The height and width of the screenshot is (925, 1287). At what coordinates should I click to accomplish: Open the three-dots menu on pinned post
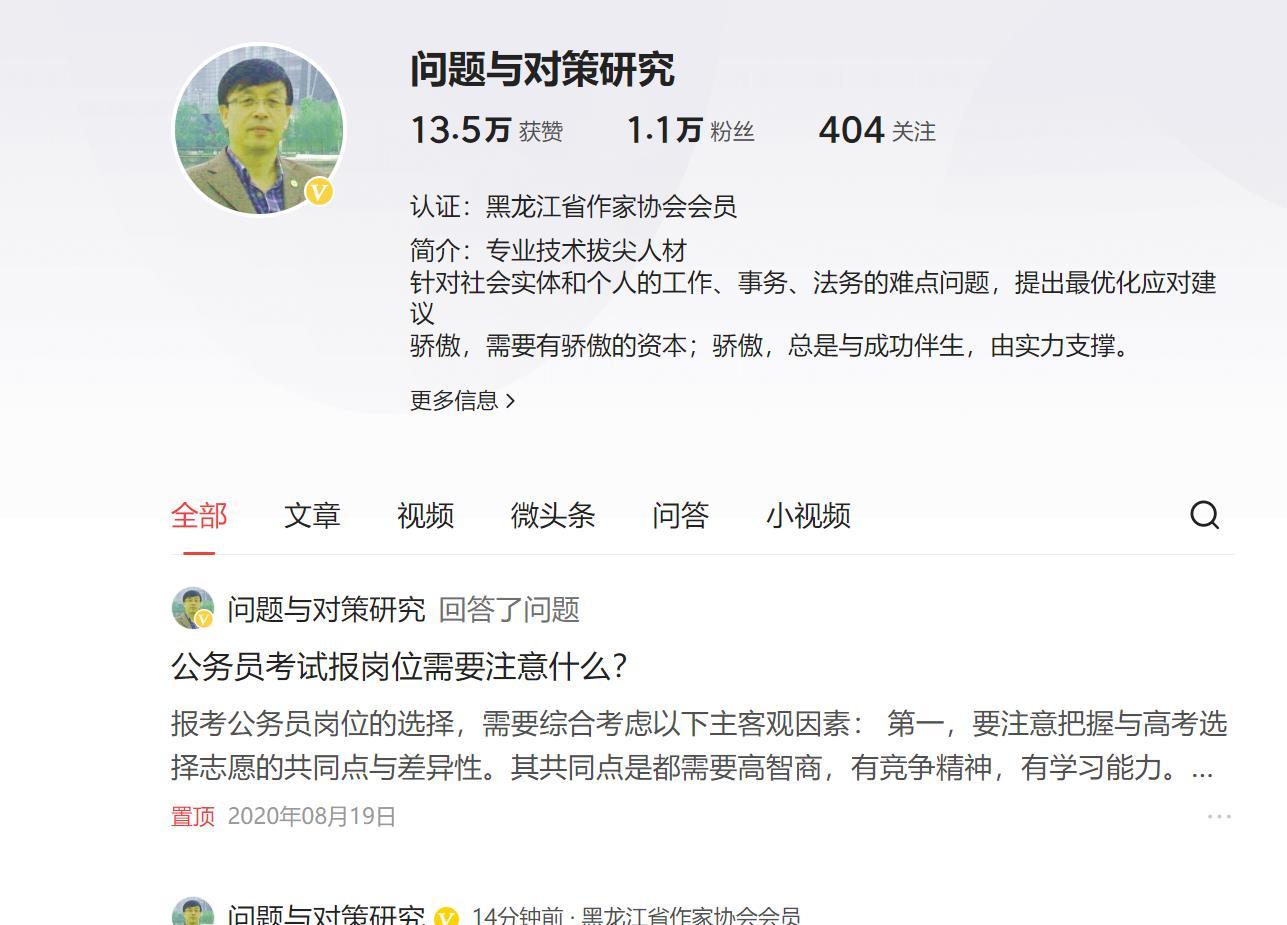[x=1219, y=816]
